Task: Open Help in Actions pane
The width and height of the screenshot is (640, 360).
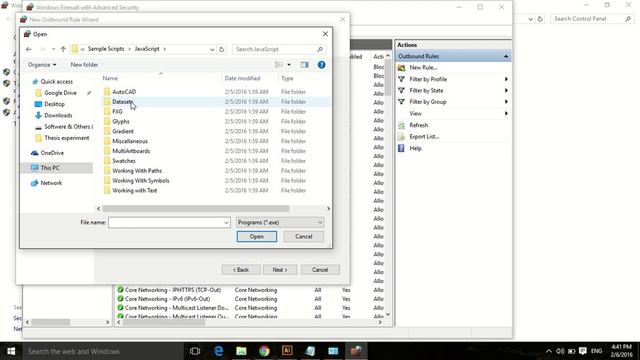Action: point(415,148)
